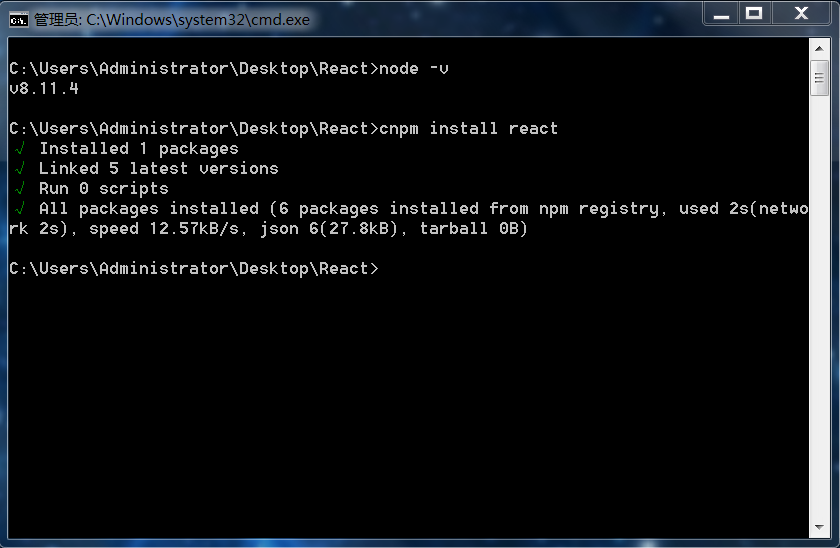840x548 pixels.
Task: Close the command prompt window
Action: pos(801,13)
